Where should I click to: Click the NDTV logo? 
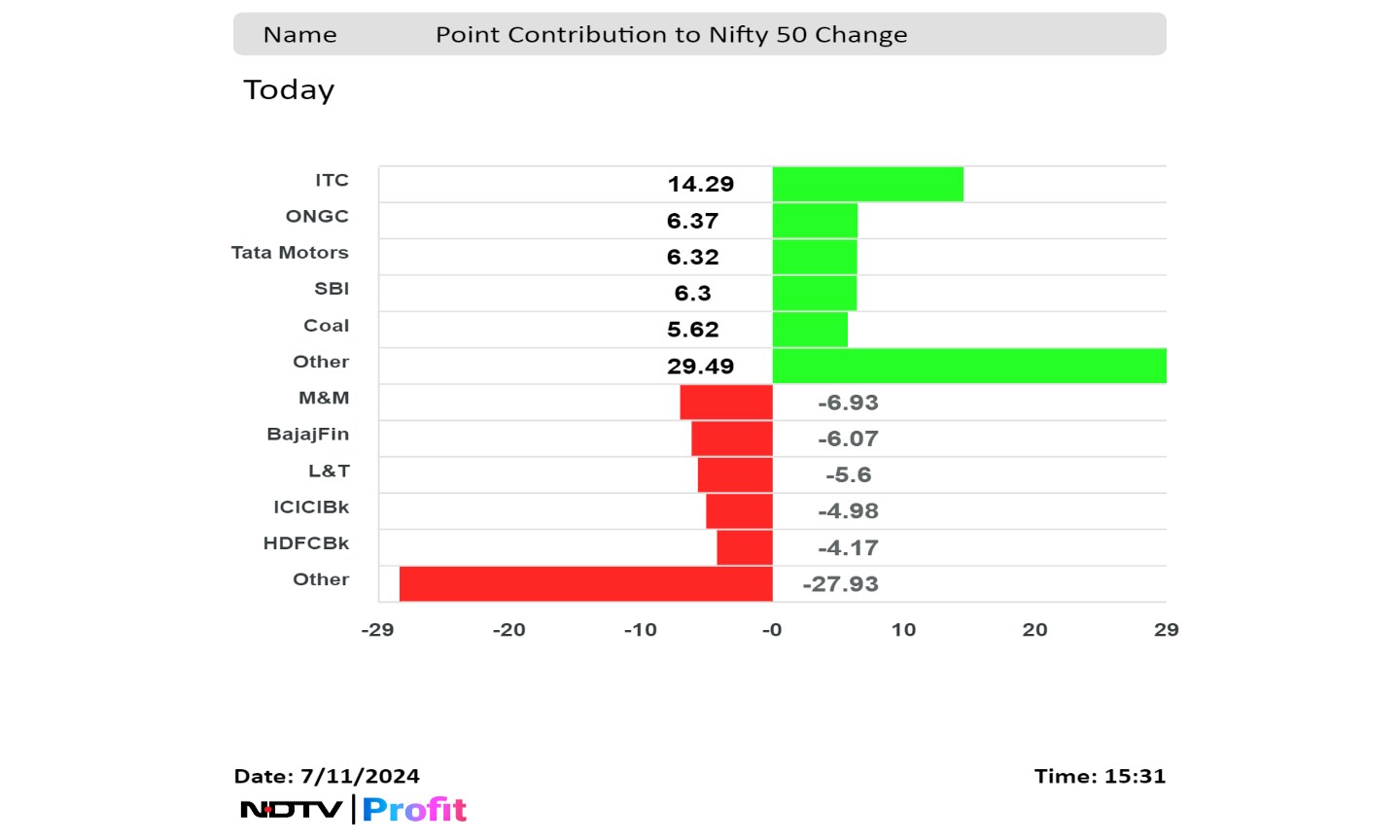(291, 809)
